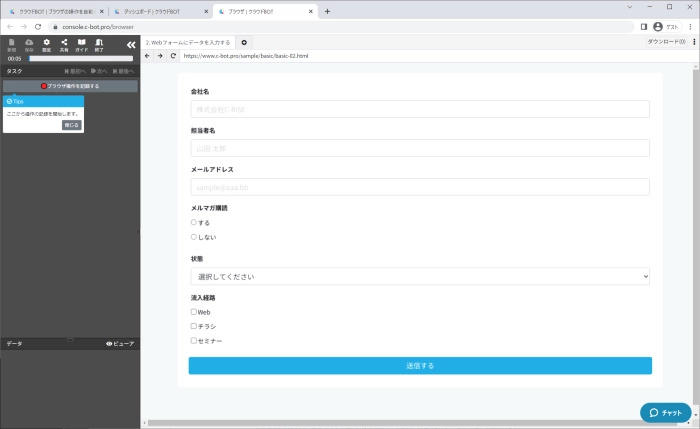The image size is (700, 429).
Task: Click the 会社名 input field
Action: [x=420, y=109]
